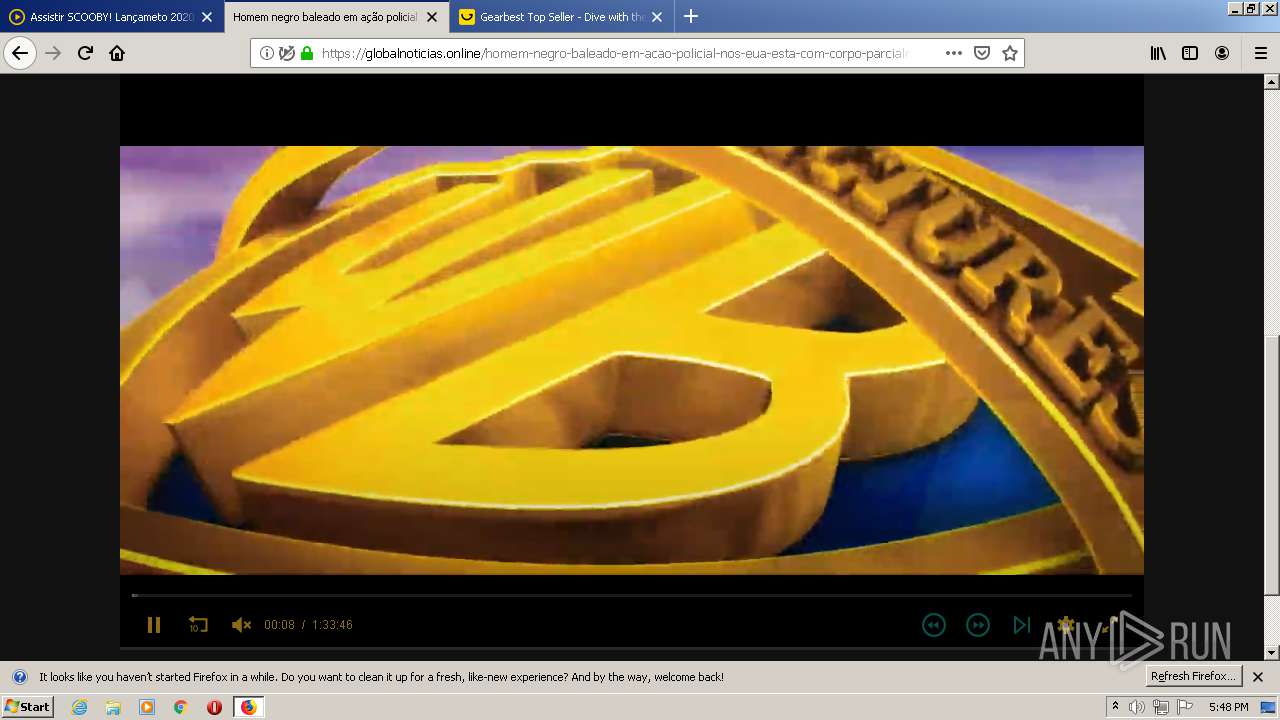Launch Opera from taskbar
The height and width of the screenshot is (720, 1280).
click(x=214, y=707)
